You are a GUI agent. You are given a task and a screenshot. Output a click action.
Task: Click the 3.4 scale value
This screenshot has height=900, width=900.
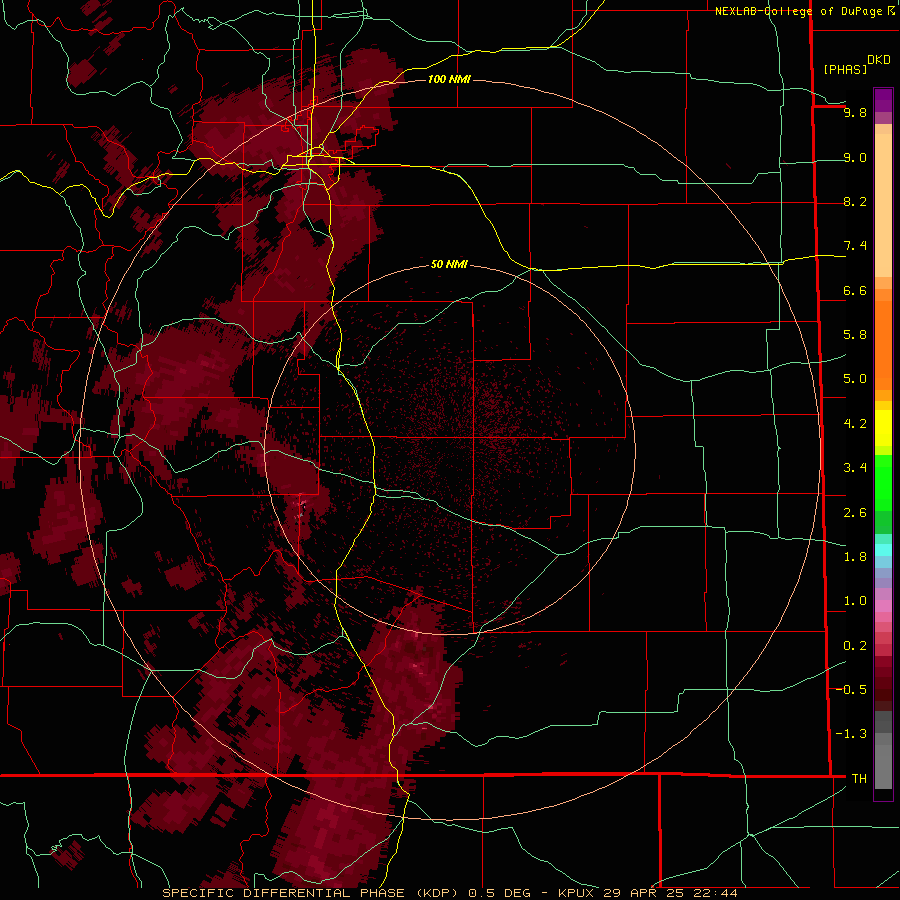click(855, 468)
